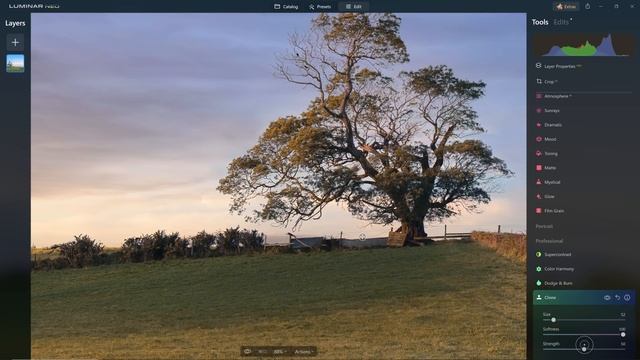
Task: Click the Professional section heading
Action: (x=549, y=241)
